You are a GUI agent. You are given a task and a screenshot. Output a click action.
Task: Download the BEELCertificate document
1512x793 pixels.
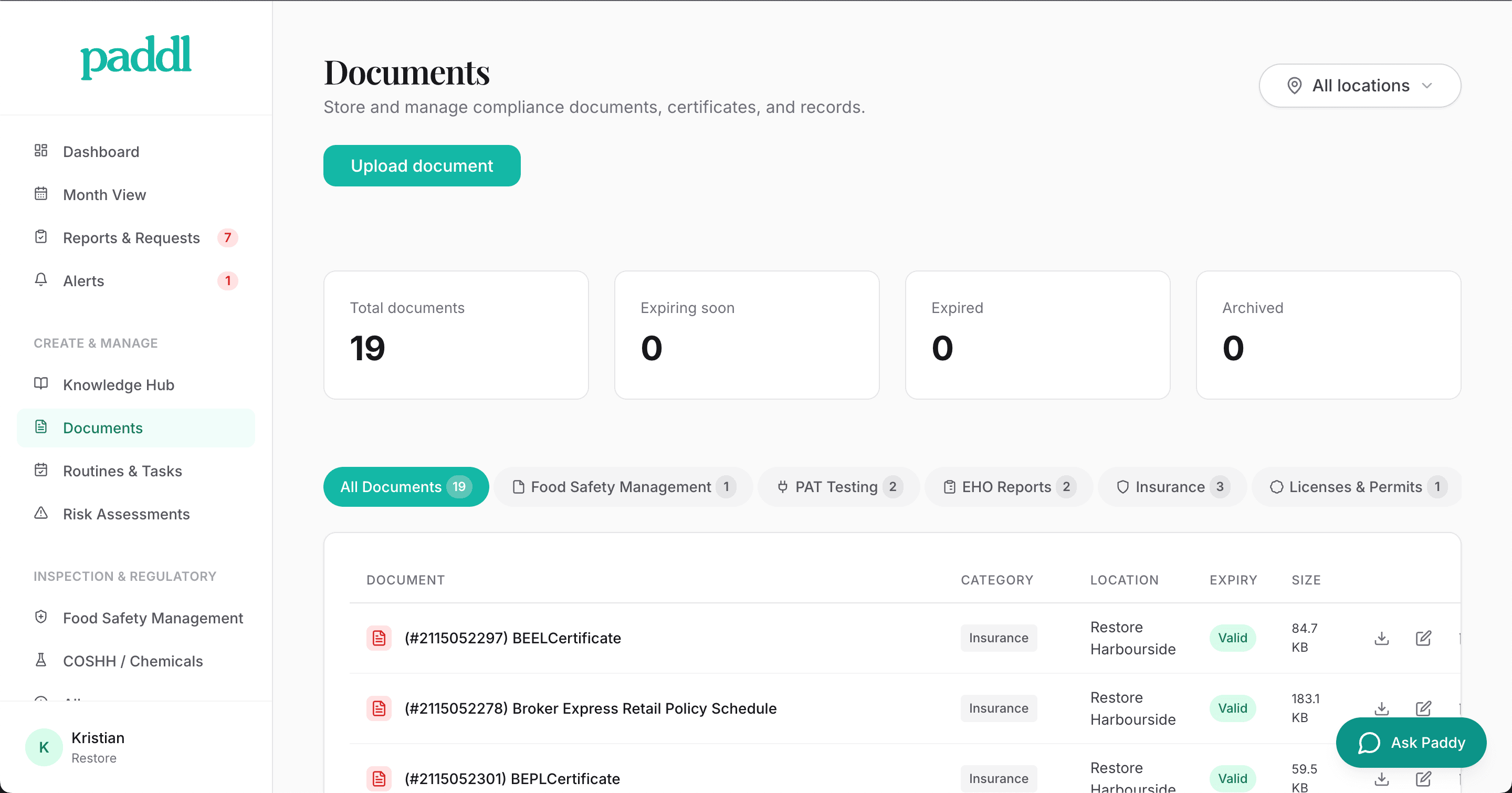pyautogui.click(x=1382, y=638)
